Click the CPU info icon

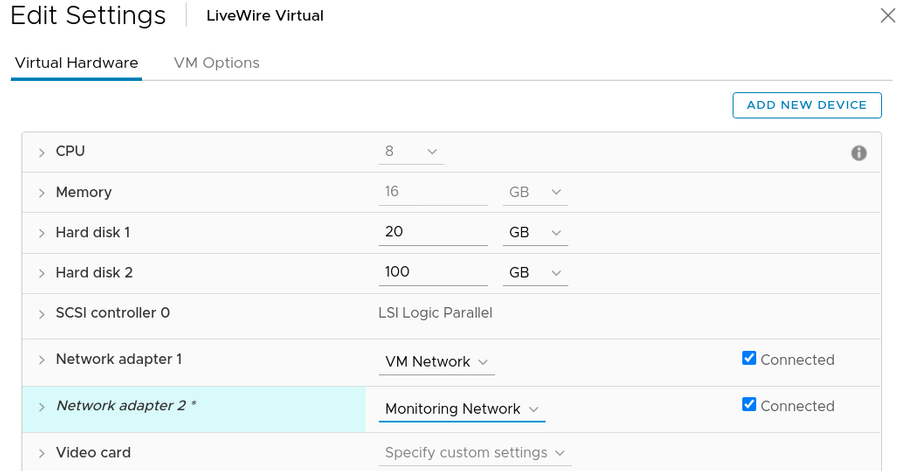coord(859,153)
